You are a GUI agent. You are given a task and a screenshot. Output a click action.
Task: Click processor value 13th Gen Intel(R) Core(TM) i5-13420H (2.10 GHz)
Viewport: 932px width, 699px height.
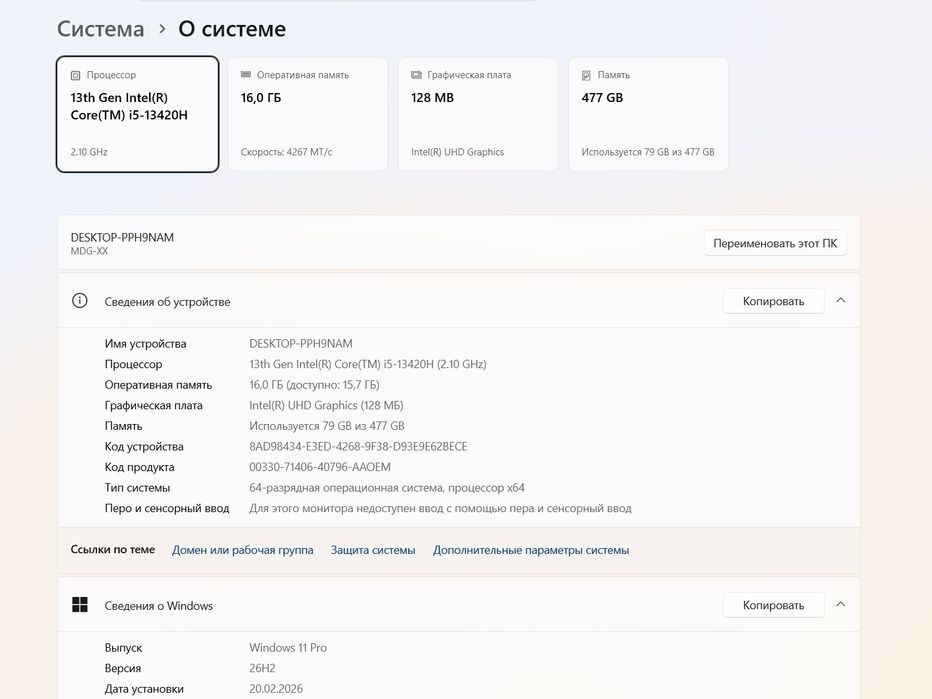pyautogui.click(x=368, y=364)
